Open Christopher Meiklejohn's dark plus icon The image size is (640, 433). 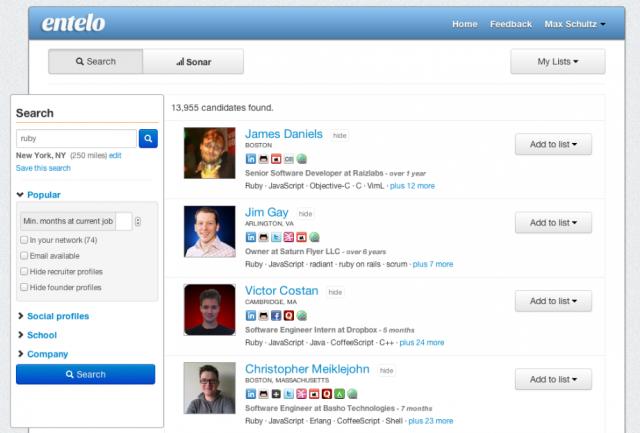276,394
